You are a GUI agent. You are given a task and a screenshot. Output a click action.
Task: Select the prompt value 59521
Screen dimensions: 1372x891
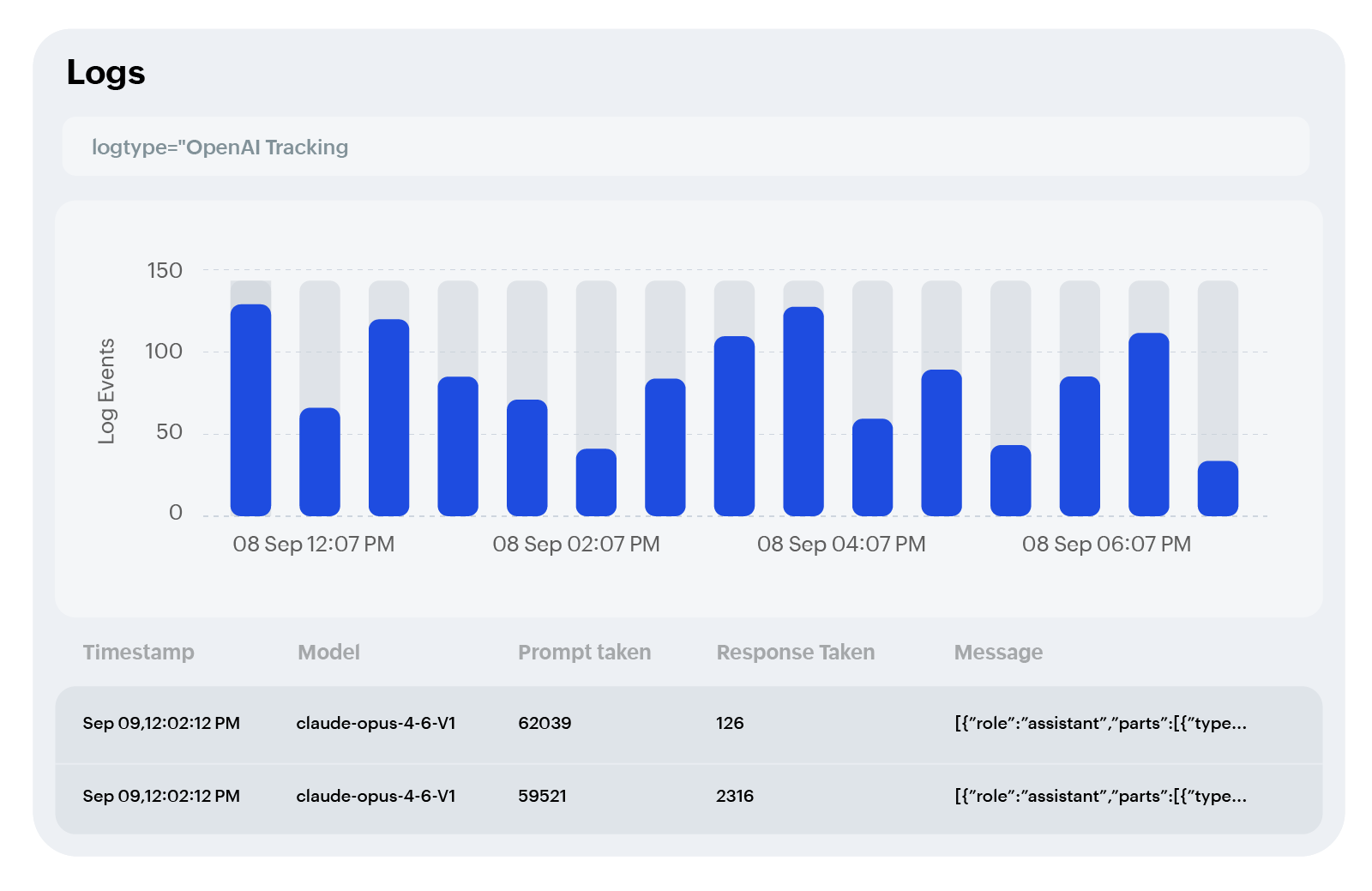click(x=542, y=796)
